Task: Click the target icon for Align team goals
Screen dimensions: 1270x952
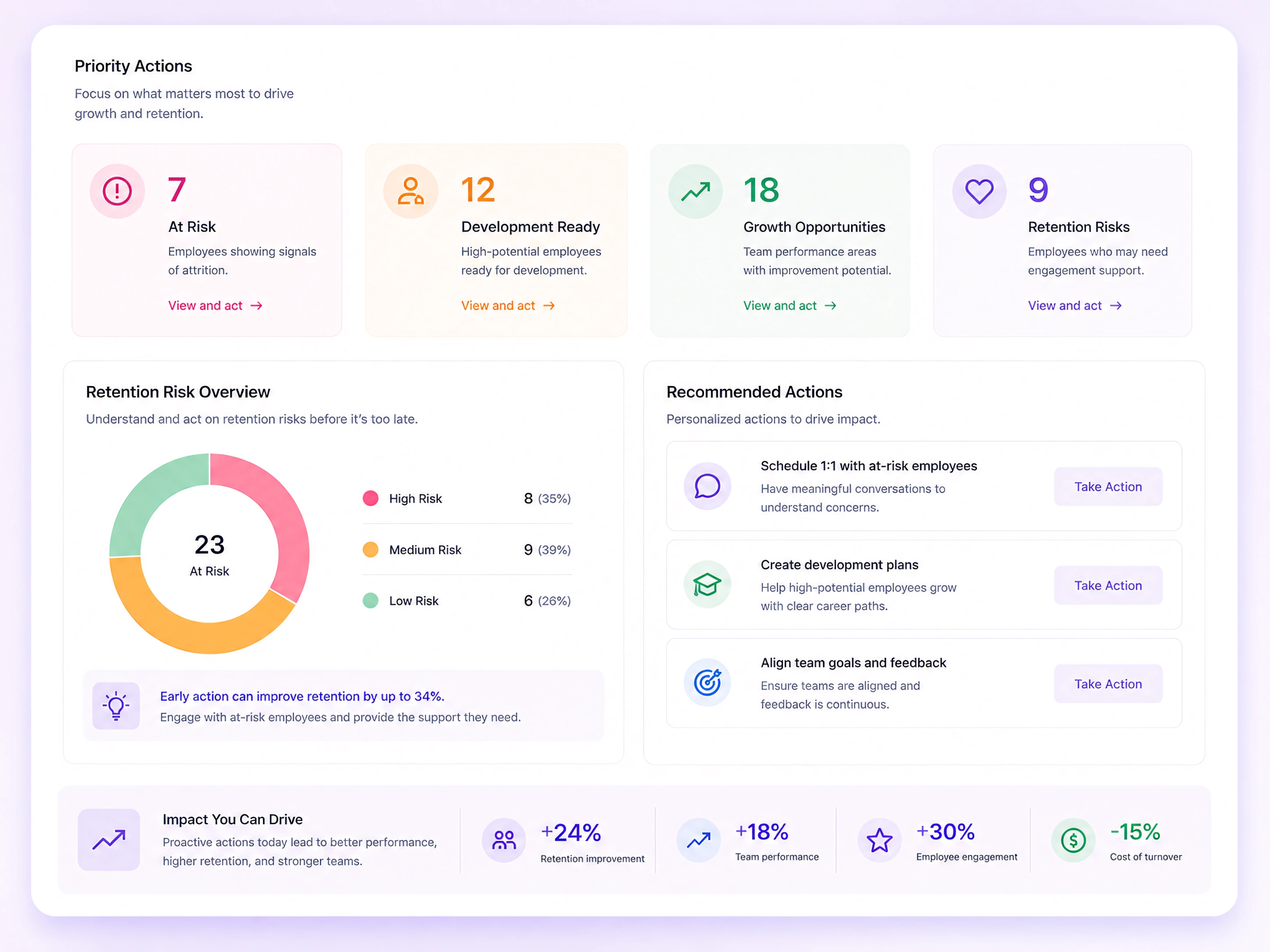Action: [x=707, y=682]
